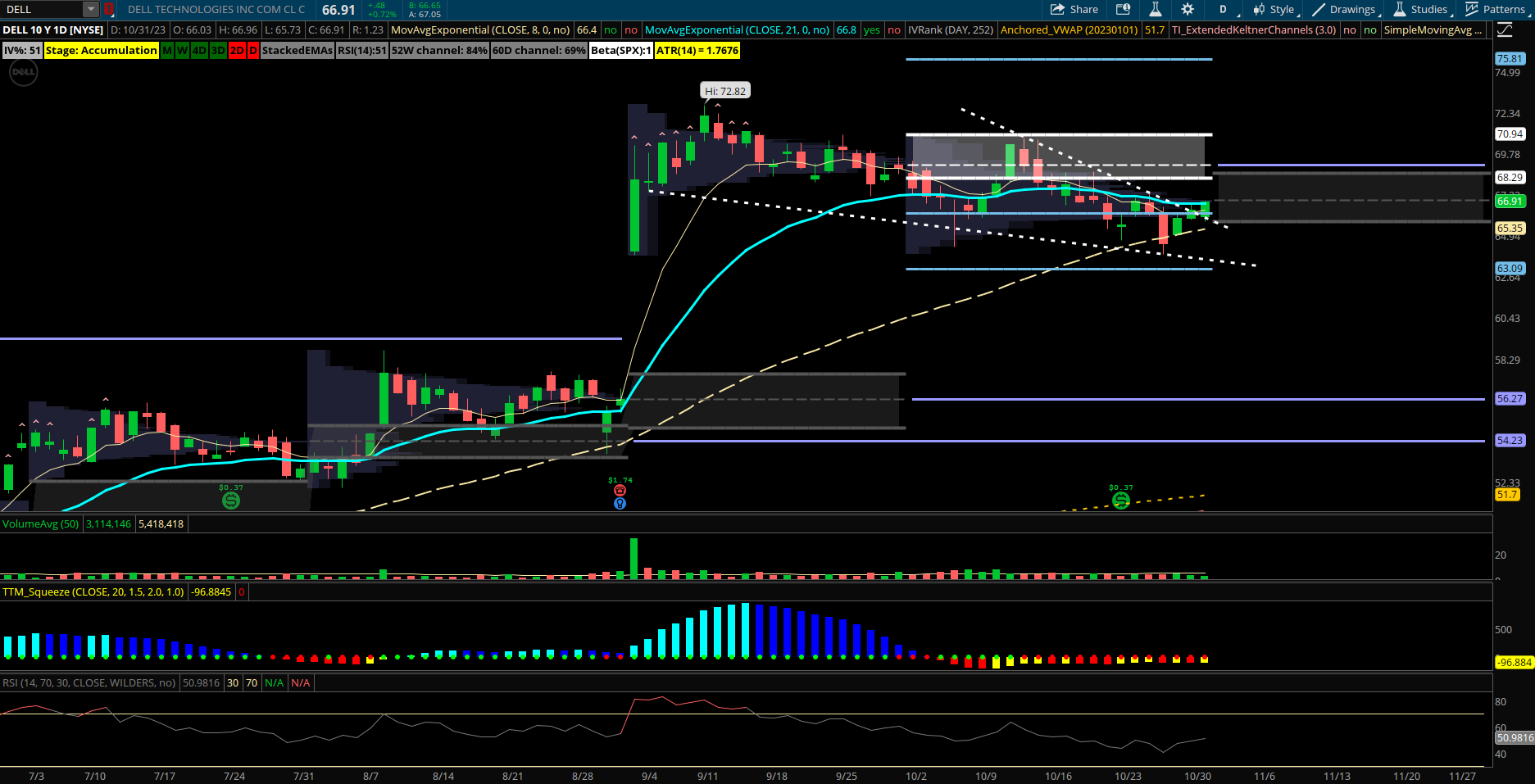Click the DELL symbol input field
Viewport: 1535px width, 784px height.
click(x=42, y=10)
